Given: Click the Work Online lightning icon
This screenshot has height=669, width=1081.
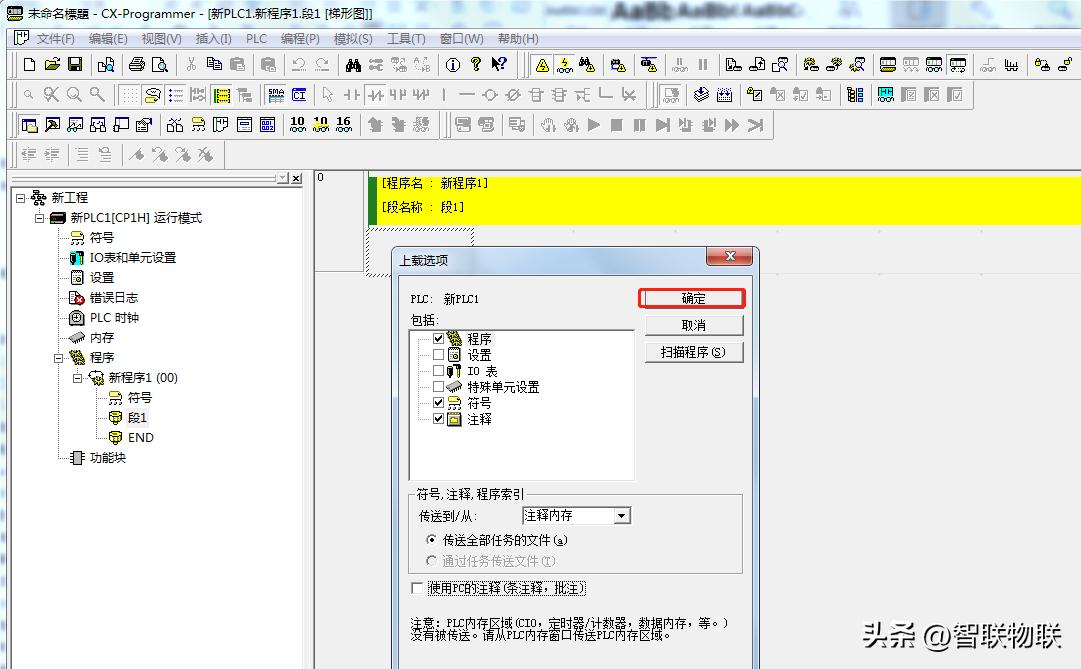Looking at the screenshot, I should (x=565, y=67).
